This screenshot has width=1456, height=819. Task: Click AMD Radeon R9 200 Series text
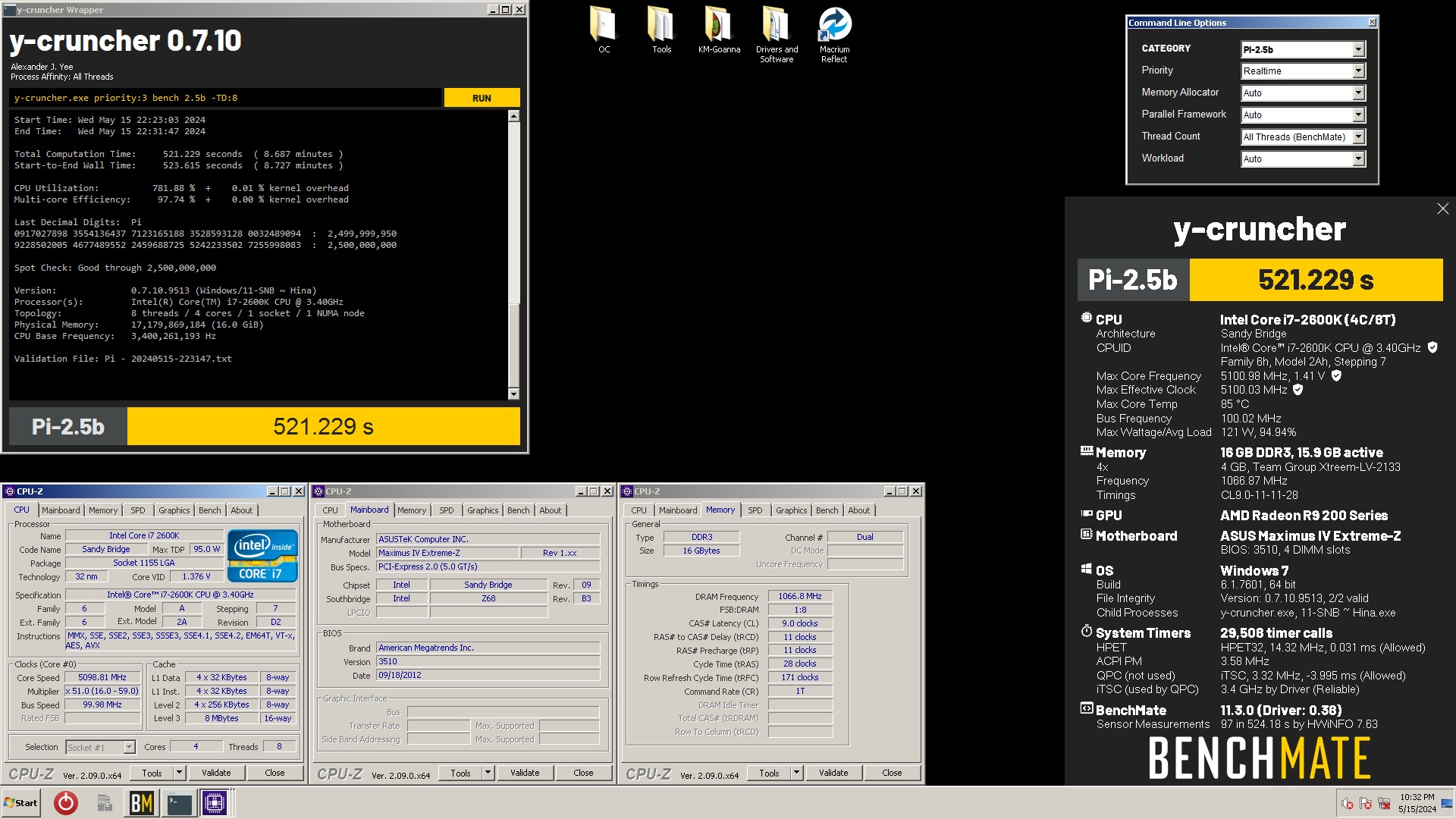point(1304,515)
